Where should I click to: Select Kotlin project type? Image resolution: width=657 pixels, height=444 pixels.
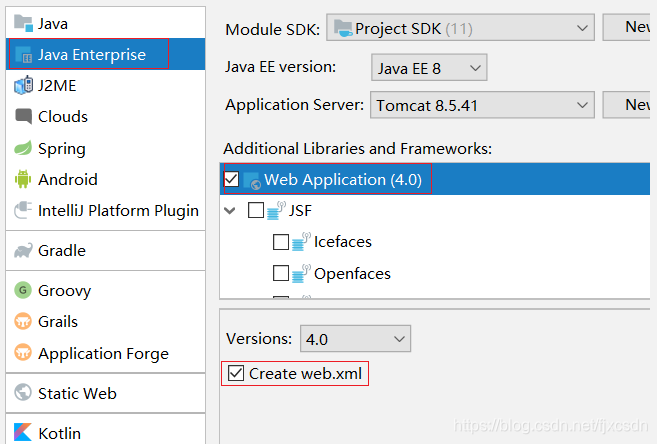pyautogui.click(x=106, y=433)
